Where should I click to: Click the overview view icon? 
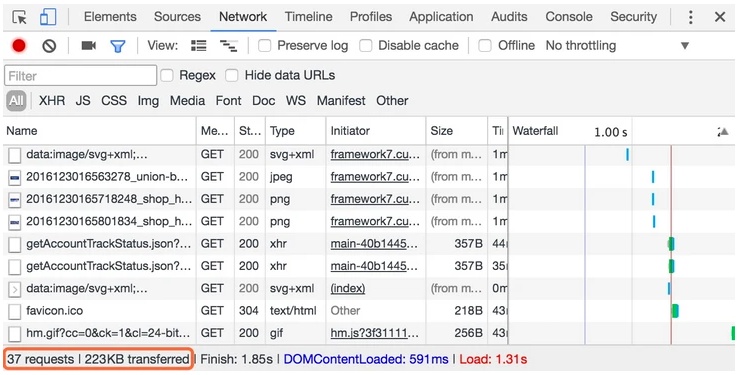coord(229,46)
